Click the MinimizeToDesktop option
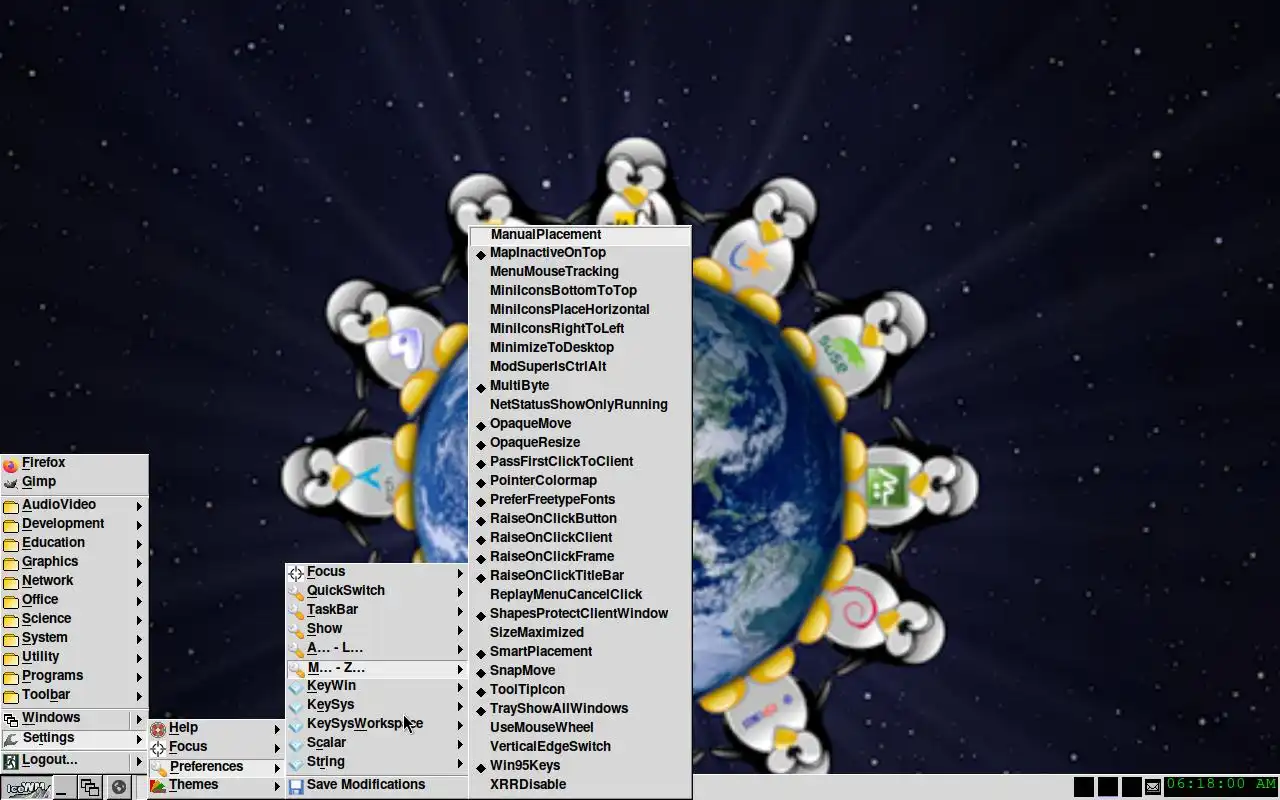This screenshot has height=800, width=1280. 579,348
